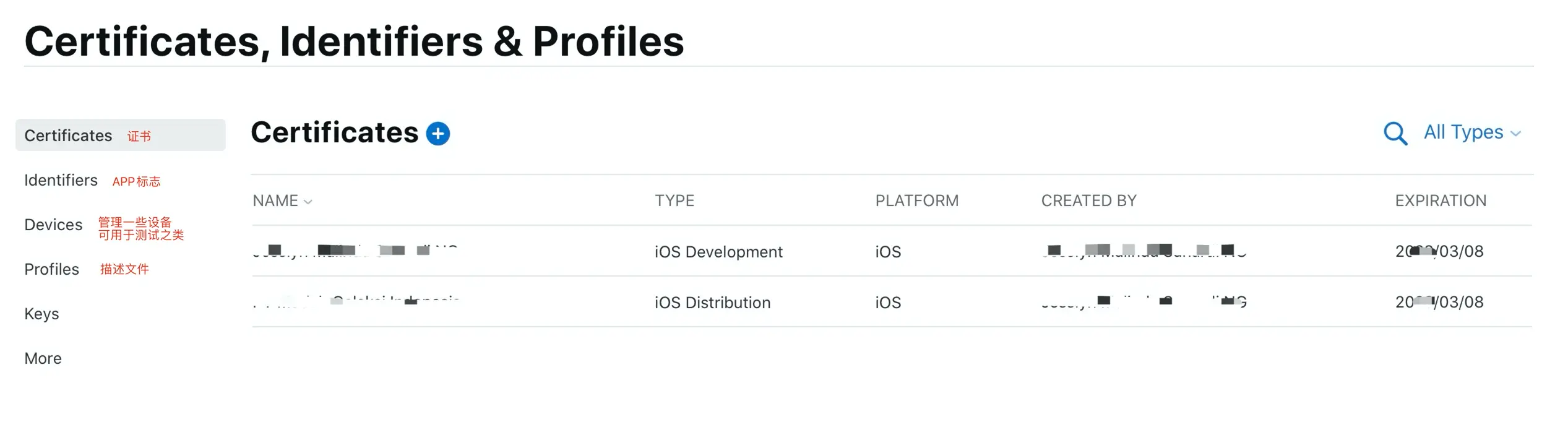Expand the All Types filter dropdown
1568x422 pixels.
(x=1471, y=132)
